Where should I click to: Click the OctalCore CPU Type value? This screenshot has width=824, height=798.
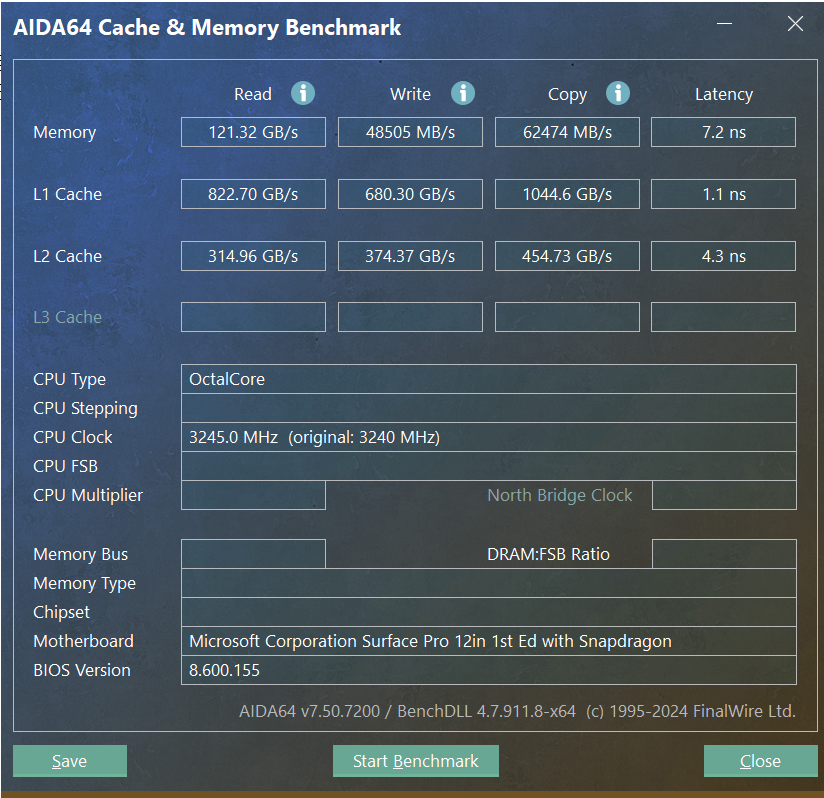point(489,379)
